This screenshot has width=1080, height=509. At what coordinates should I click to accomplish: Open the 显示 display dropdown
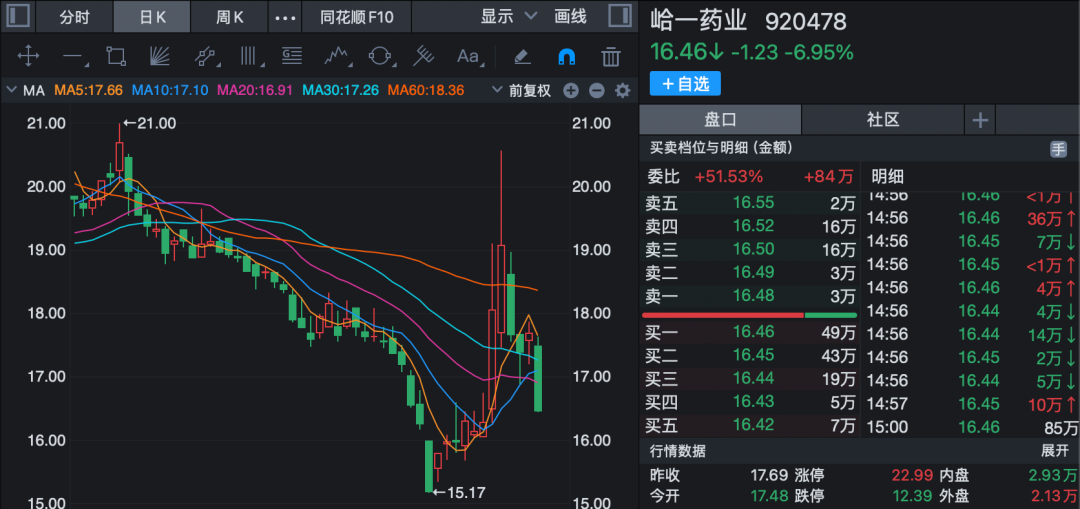(508, 17)
